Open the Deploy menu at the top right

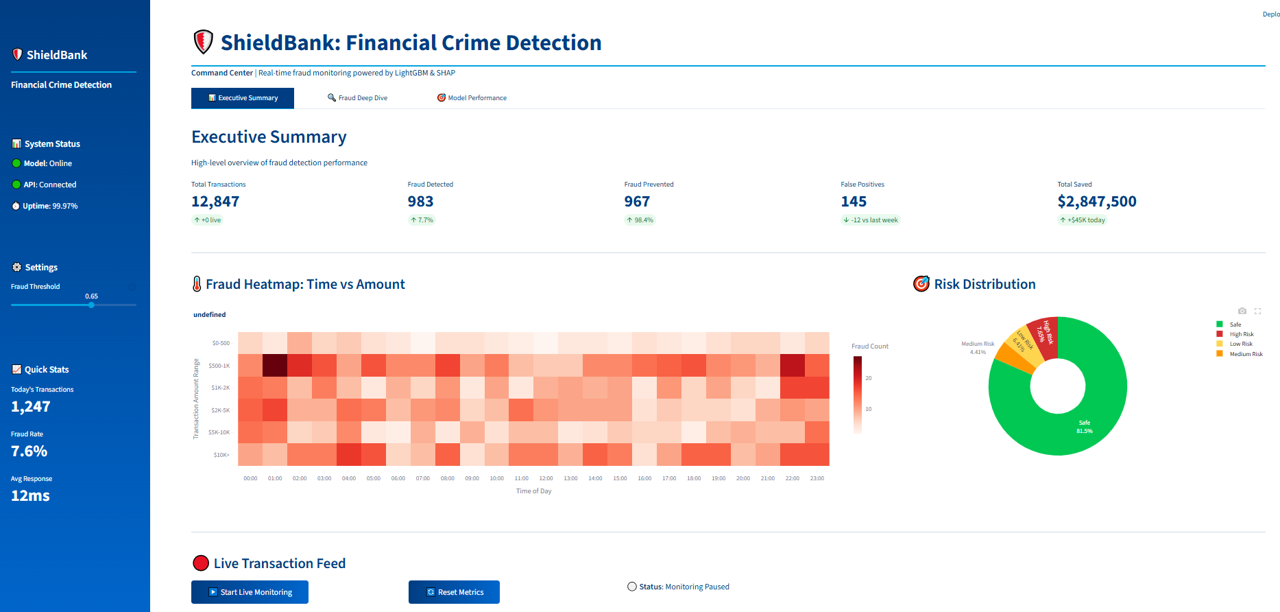click(1271, 14)
